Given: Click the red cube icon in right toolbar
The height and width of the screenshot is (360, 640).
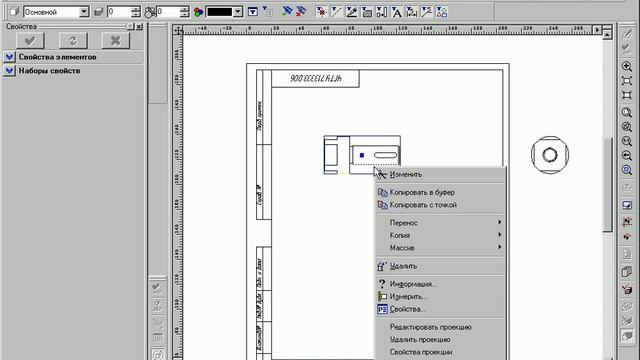Looking at the screenshot, I should (627, 289).
